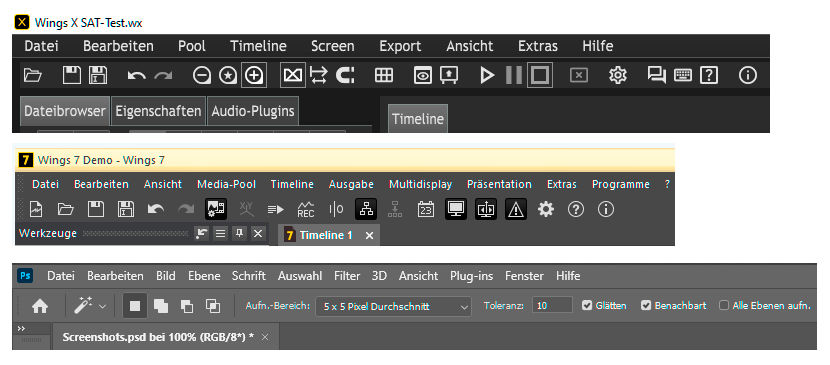Open settings gear in Wings 7 toolbar
830x365 pixels.
(x=546, y=209)
